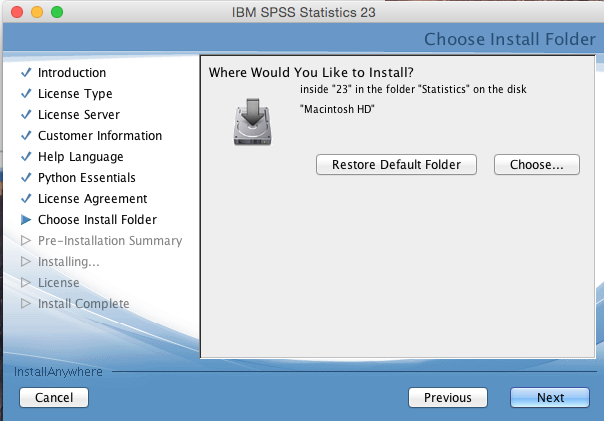Select the Choose Install Folder step label
Screen dimensions: 604x421
coord(97,220)
